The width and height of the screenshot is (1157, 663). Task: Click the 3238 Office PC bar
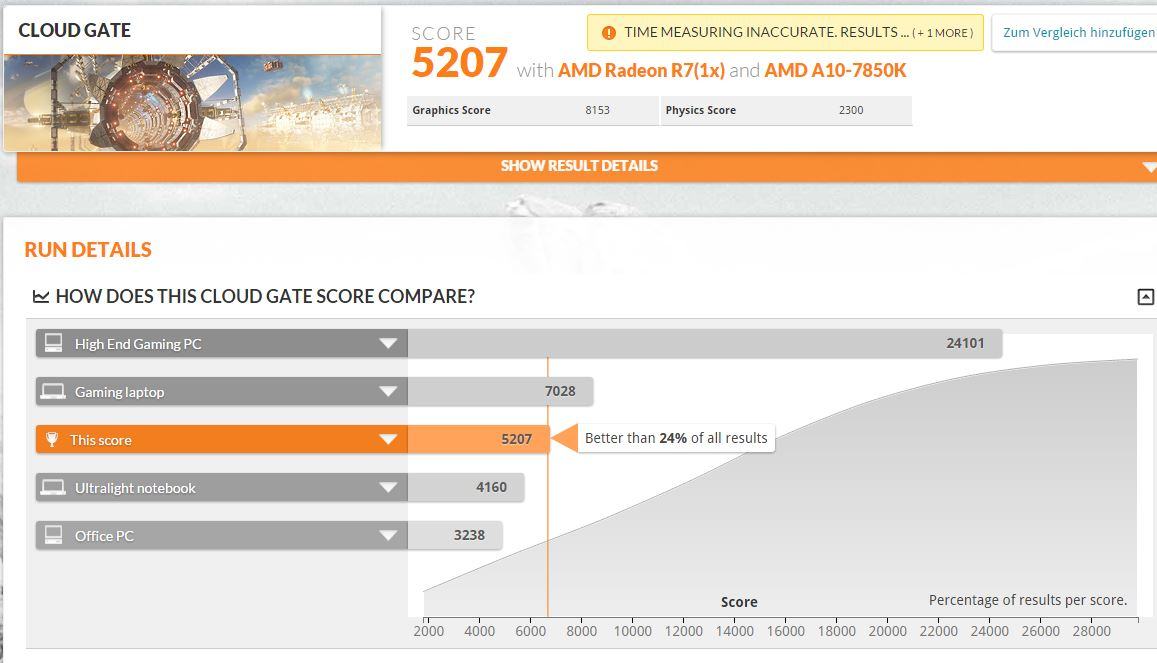point(455,535)
